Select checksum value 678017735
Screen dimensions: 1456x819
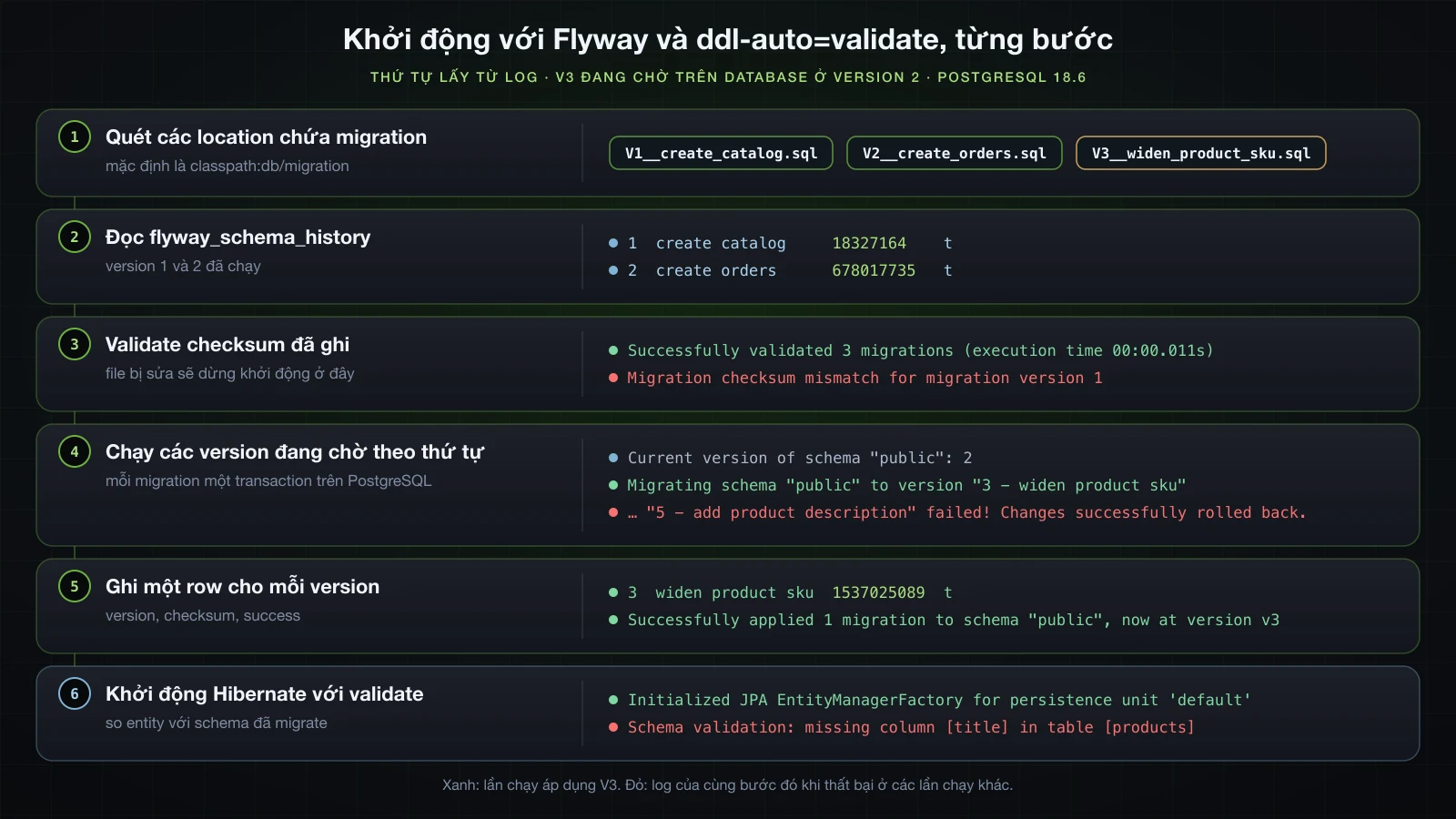(874, 270)
